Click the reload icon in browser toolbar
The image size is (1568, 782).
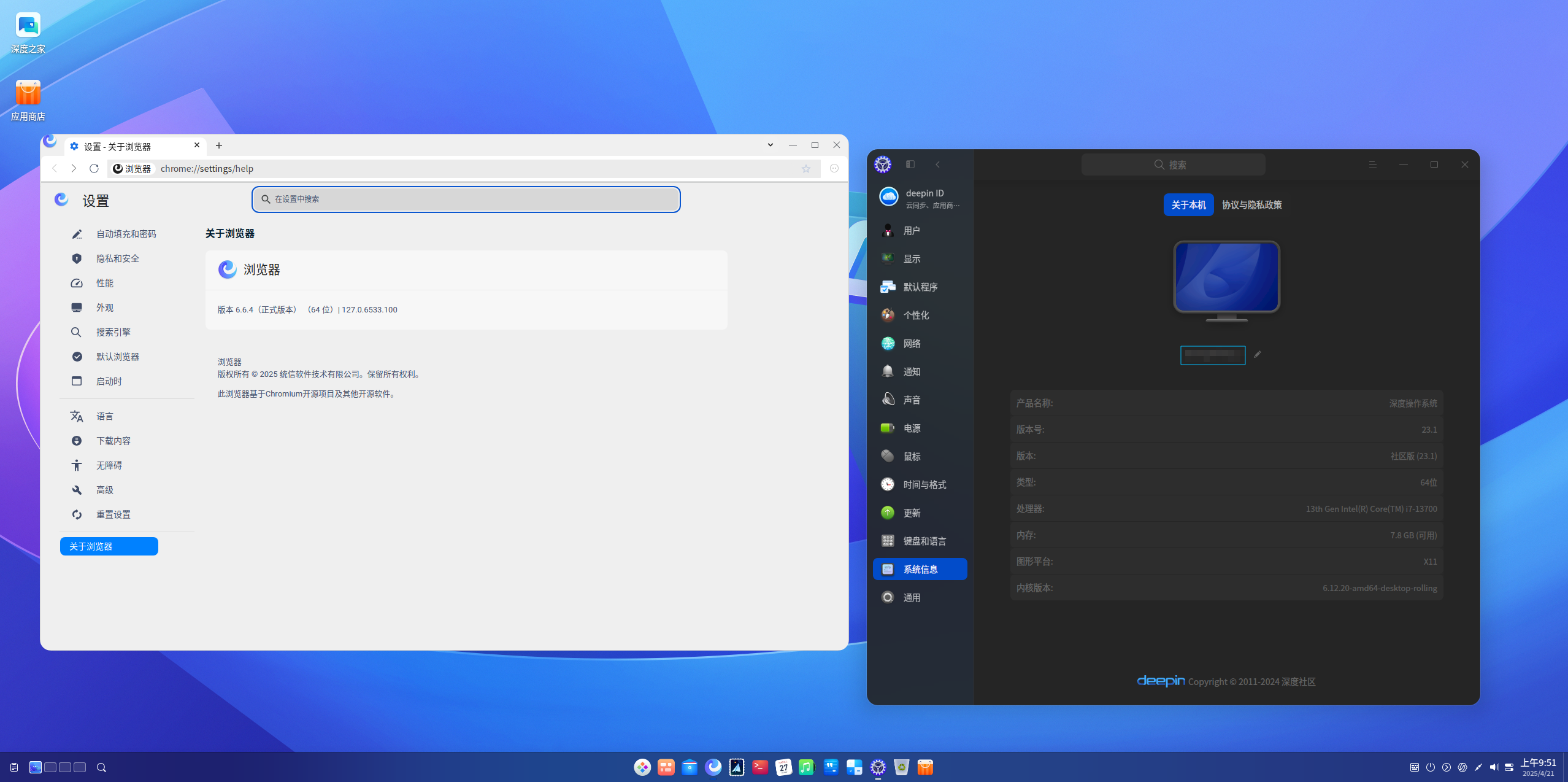(x=94, y=168)
